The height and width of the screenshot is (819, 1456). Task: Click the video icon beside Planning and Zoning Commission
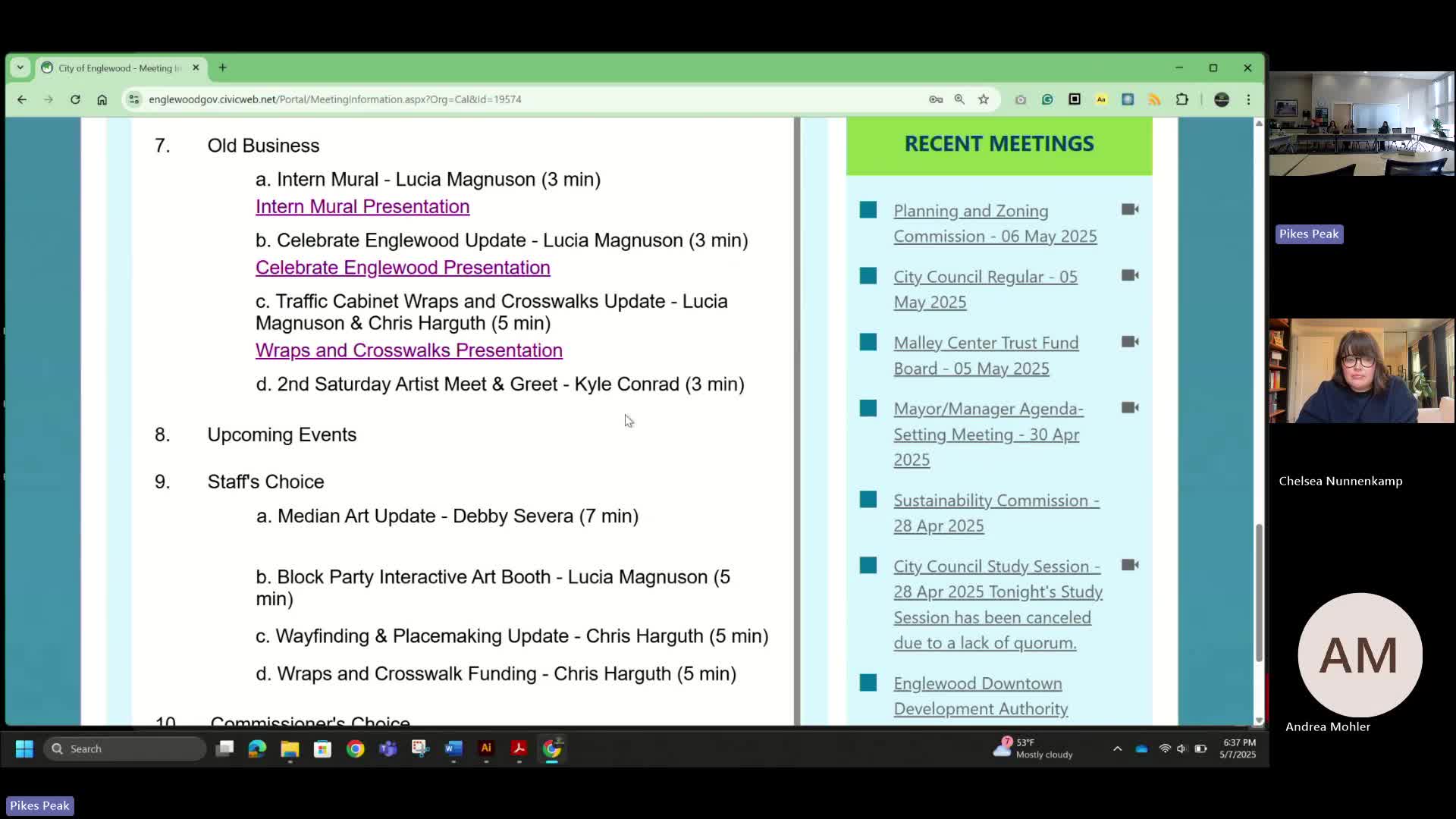pyautogui.click(x=1130, y=209)
